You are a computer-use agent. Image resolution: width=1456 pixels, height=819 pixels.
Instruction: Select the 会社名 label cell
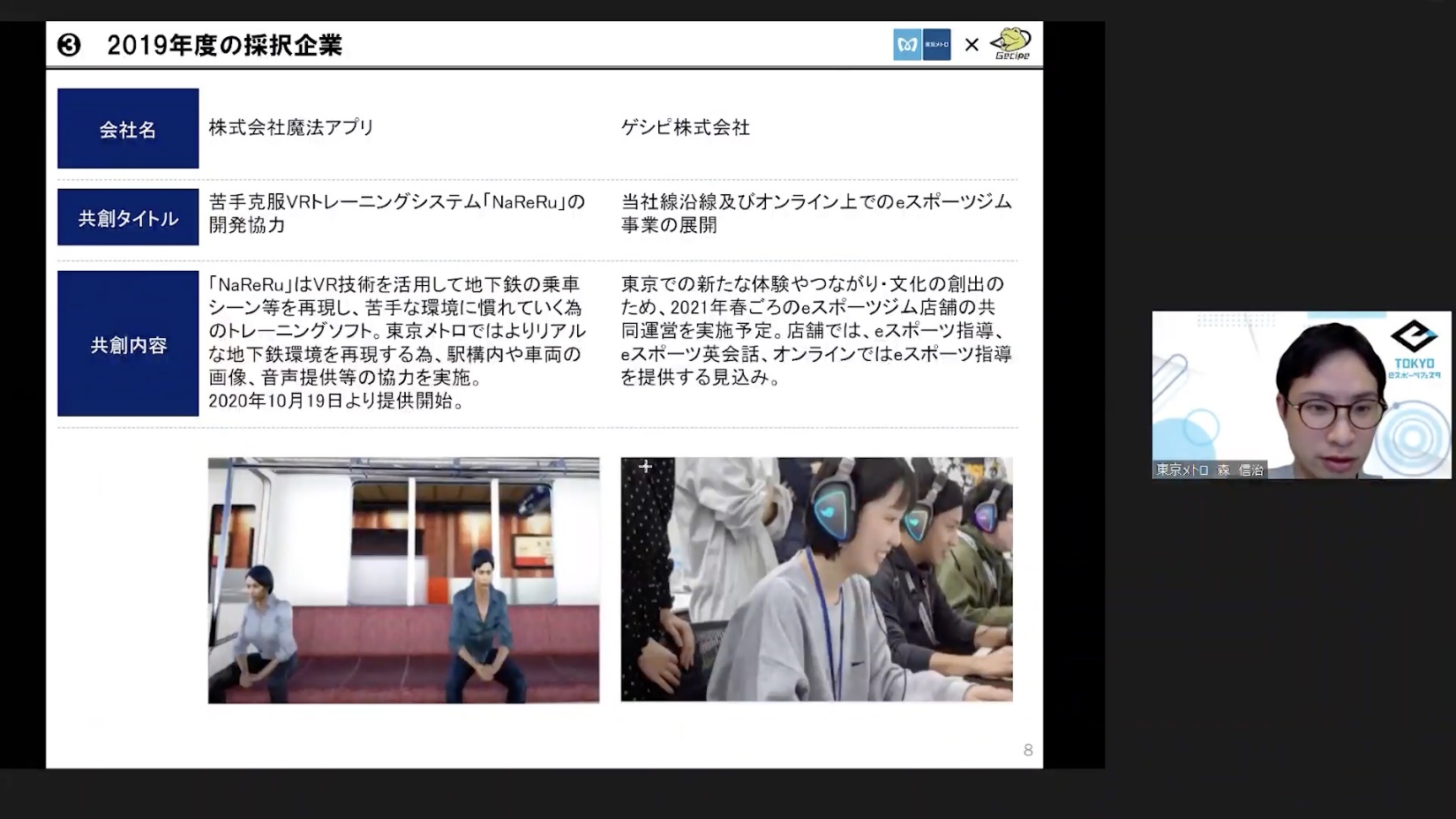pyautogui.click(x=128, y=129)
